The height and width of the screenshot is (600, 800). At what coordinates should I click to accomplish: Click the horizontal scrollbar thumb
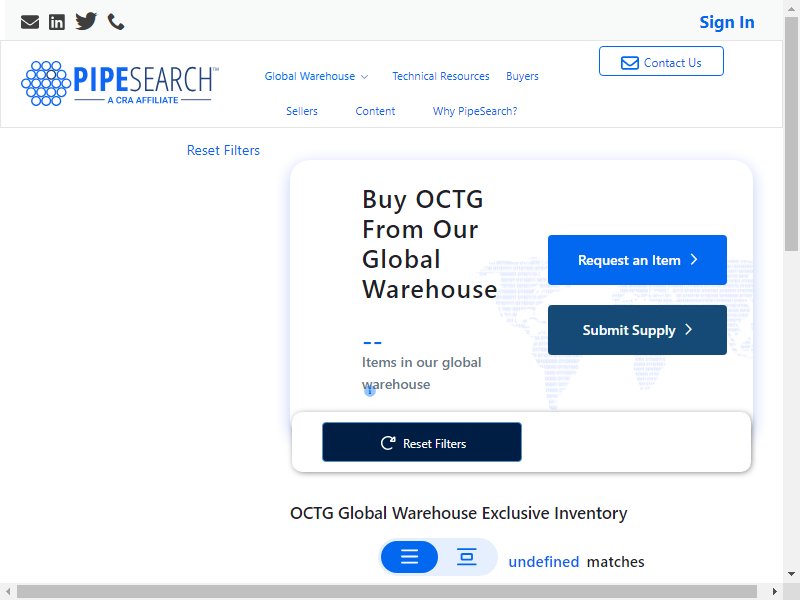tap(387, 592)
